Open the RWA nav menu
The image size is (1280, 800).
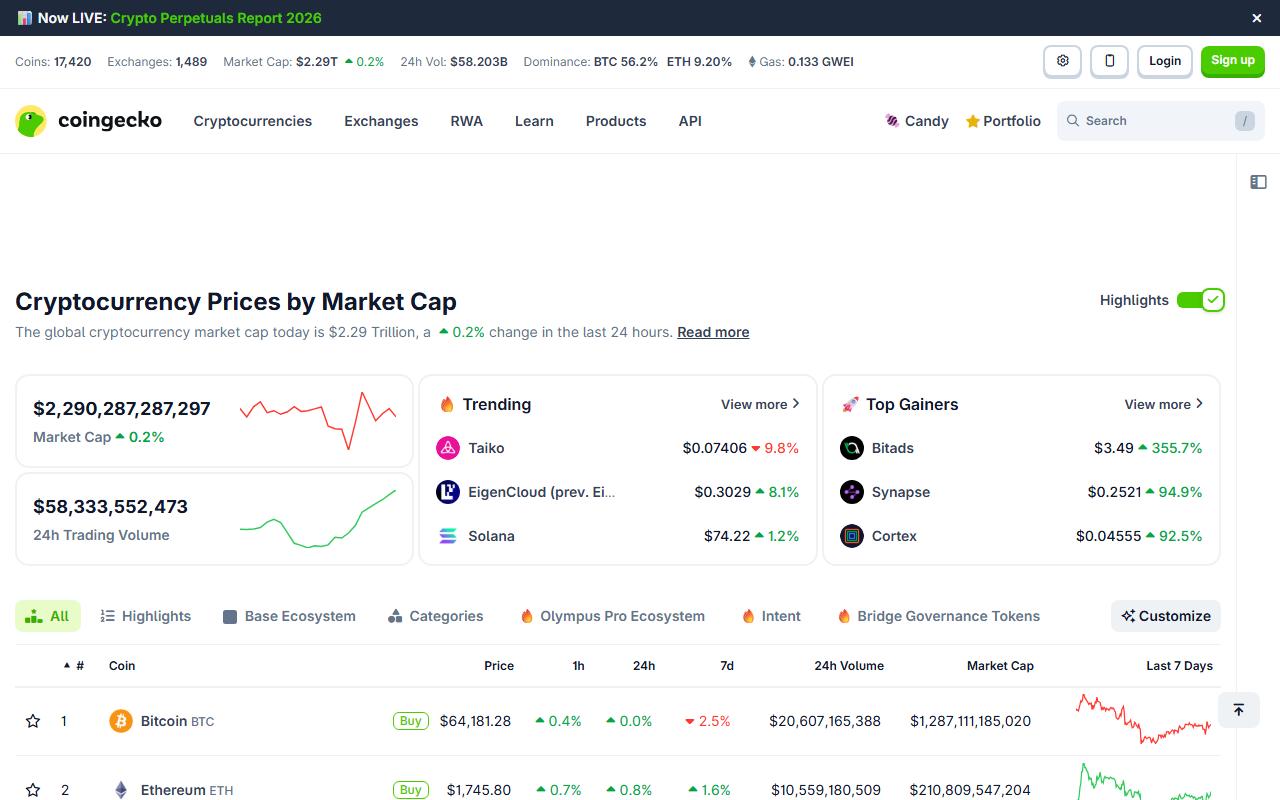pyautogui.click(x=466, y=121)
